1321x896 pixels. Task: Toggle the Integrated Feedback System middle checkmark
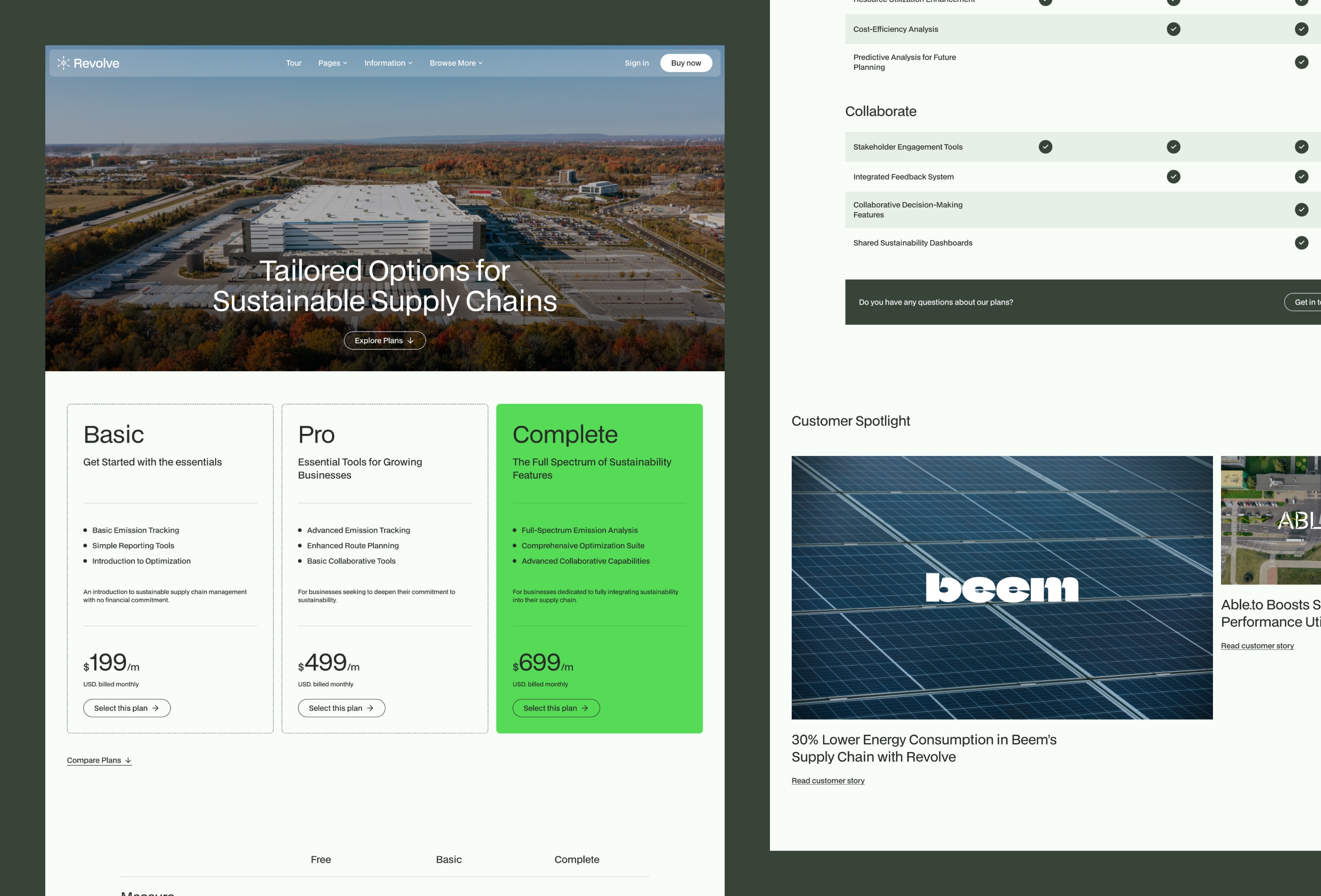(x=1173, y=177)
